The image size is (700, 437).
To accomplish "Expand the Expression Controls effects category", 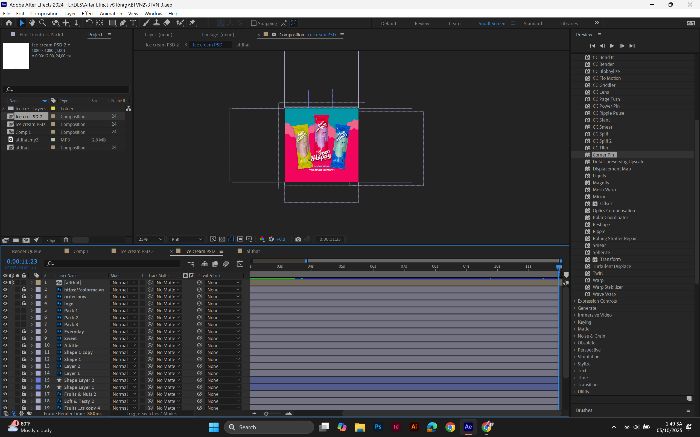I will coord(597,301).
